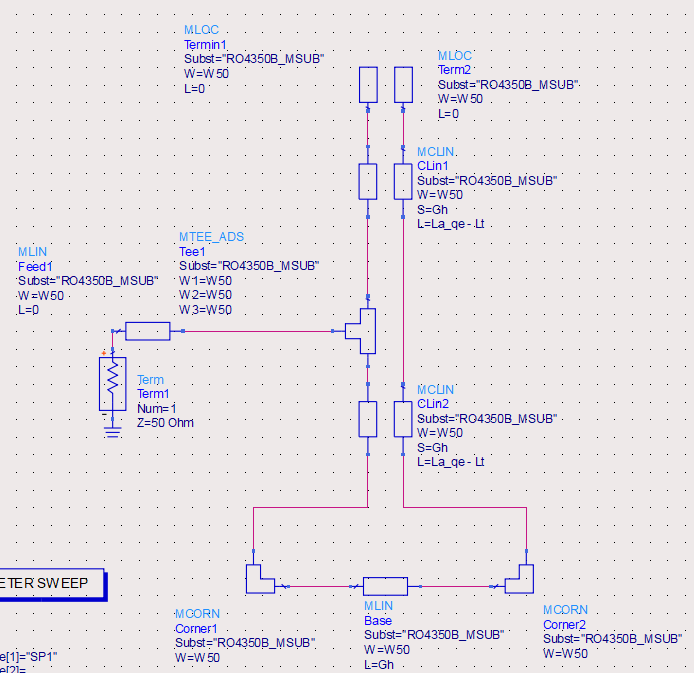
Task: Select the Base MLIN line symbol
Action: [386, 586]
